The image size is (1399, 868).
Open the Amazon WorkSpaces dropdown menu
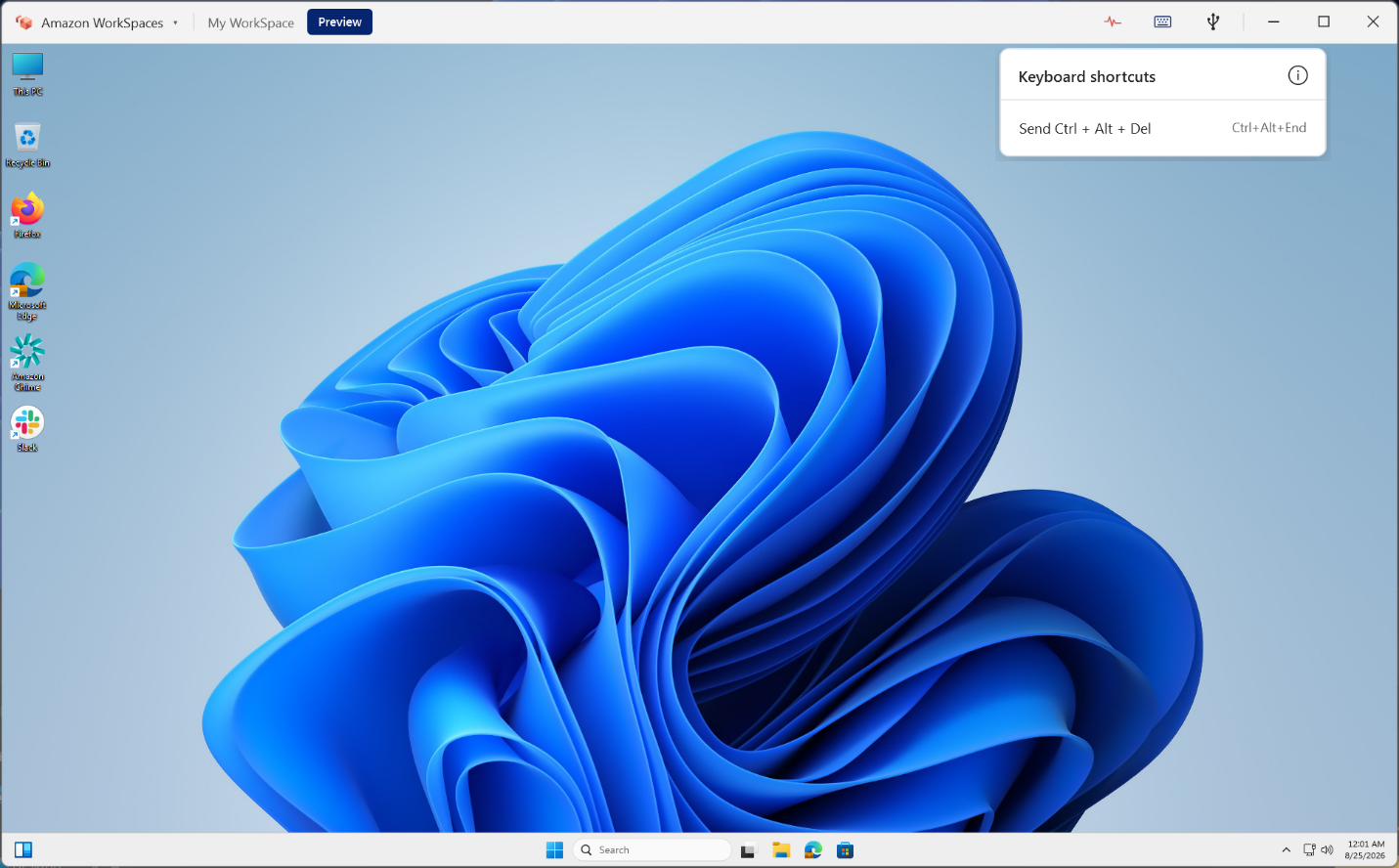(x=175, y=22)
